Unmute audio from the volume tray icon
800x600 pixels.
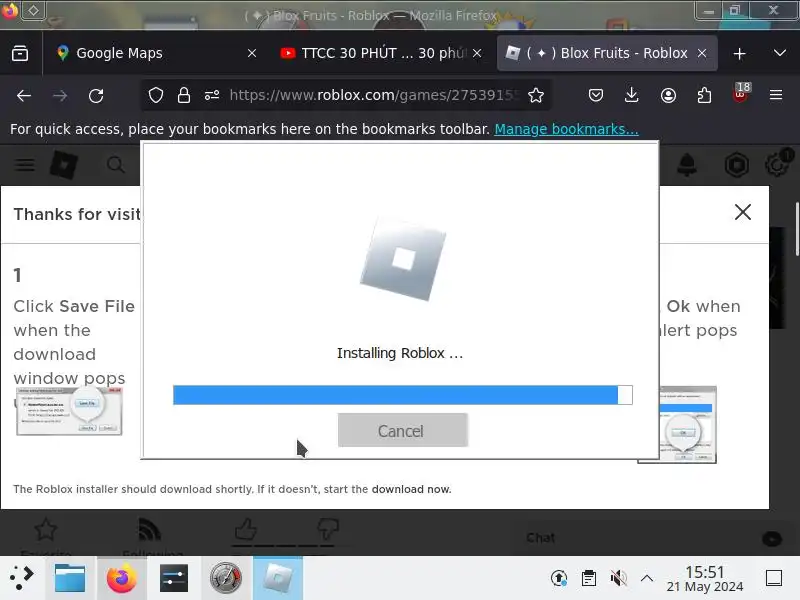point(618,578)
